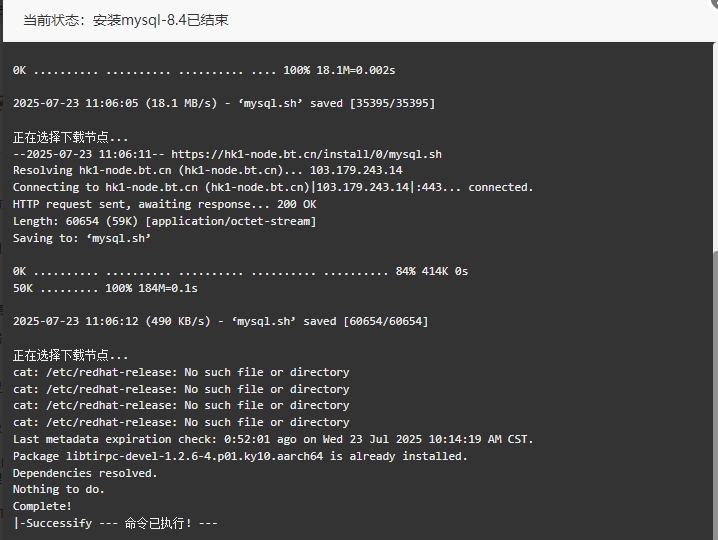Click the current status header text
Image resolution: width=718 pixels, height=540 pixels.
126,20
